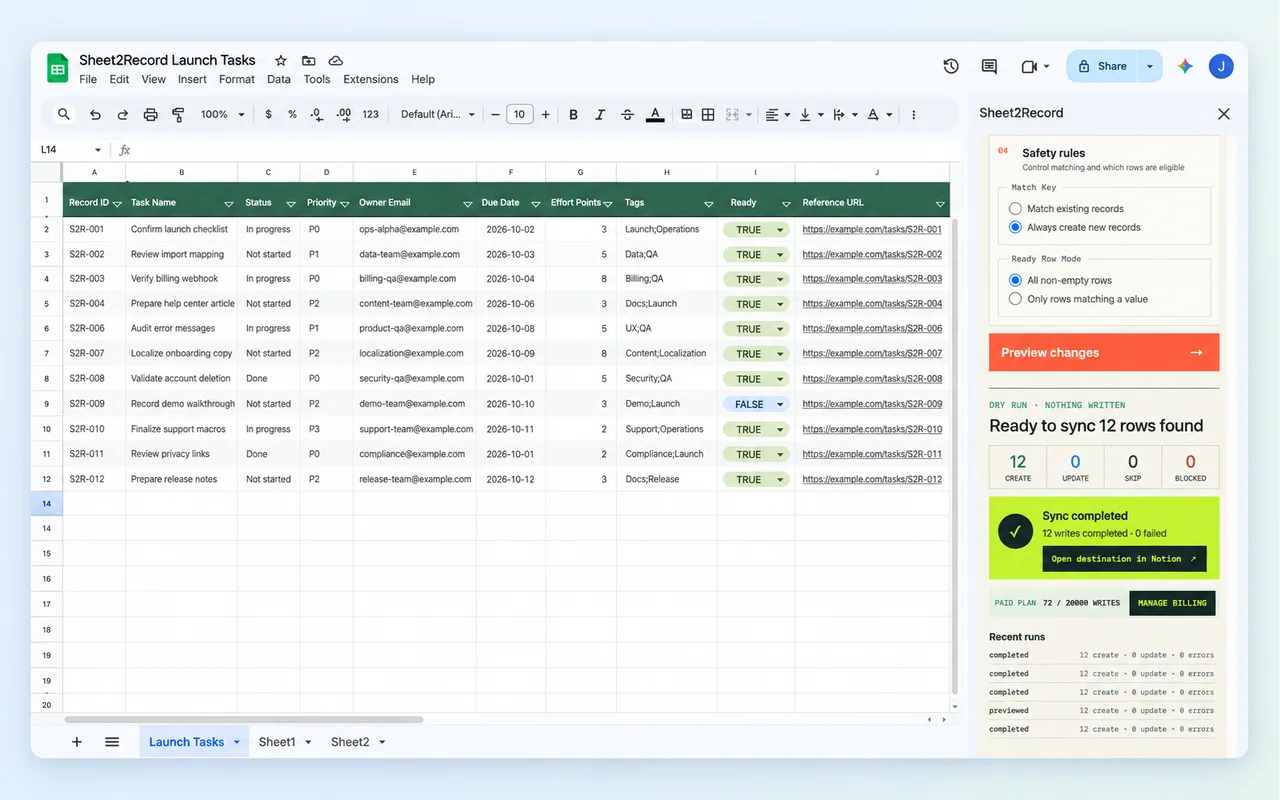This screenshot has height=800, width=1280.
Task: Open the Gemini sparkle assistant
Action: click(1185, 66)
